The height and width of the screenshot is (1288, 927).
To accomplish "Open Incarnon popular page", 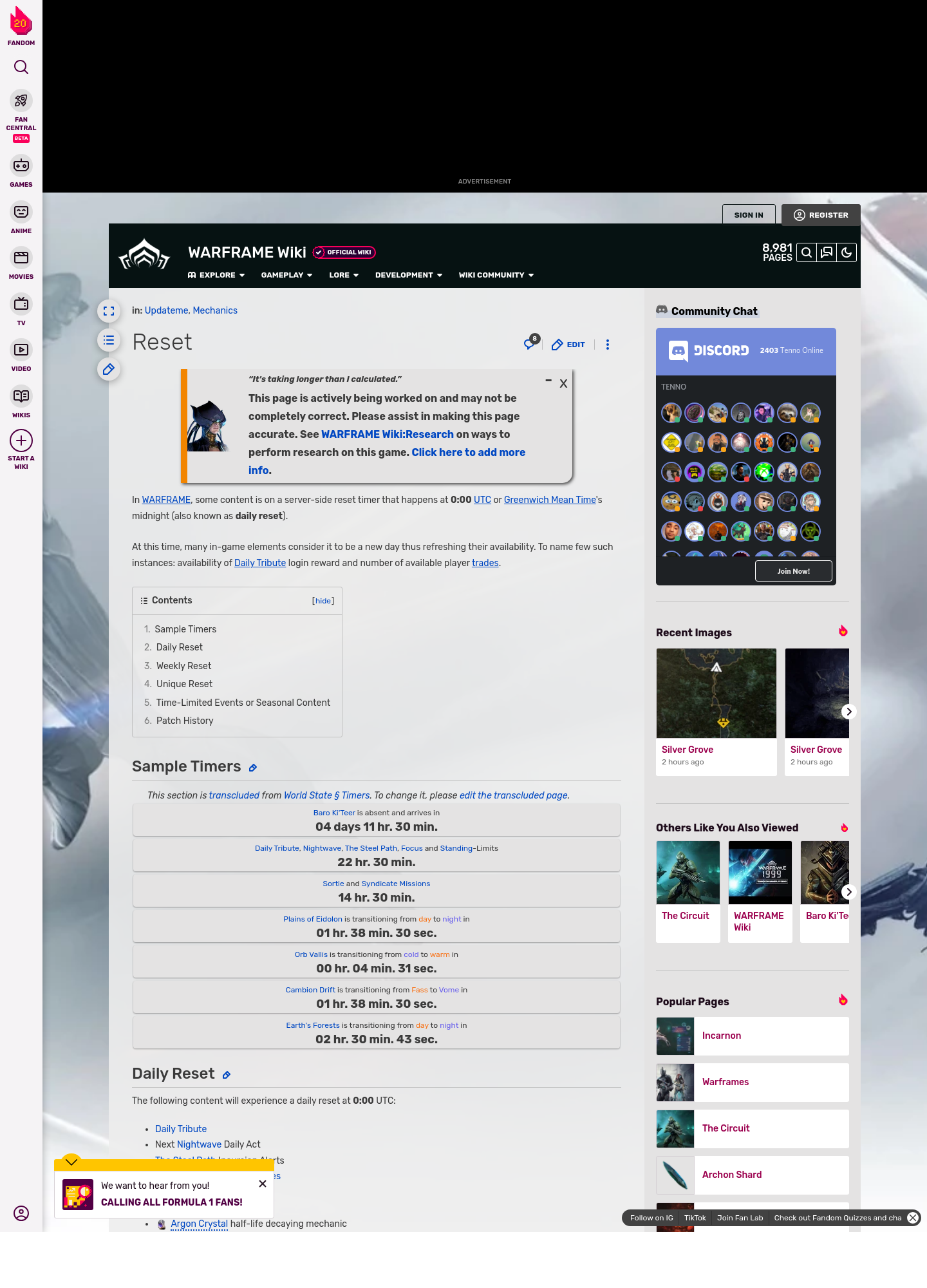I will click(x=753, y=1036).
